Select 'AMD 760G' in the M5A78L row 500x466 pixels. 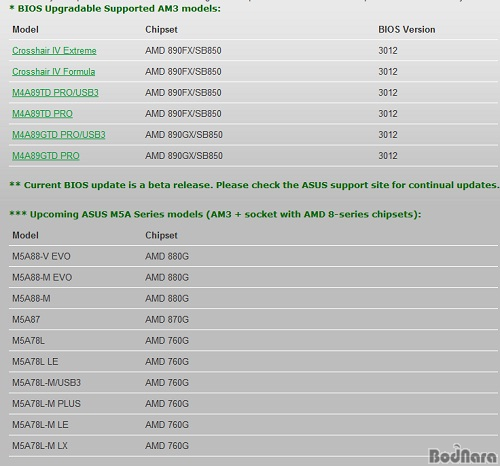point(167,340)
